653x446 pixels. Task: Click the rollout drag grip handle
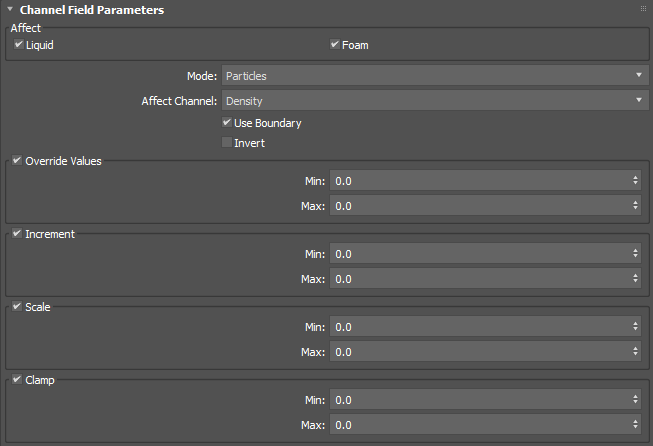point(643,9)
